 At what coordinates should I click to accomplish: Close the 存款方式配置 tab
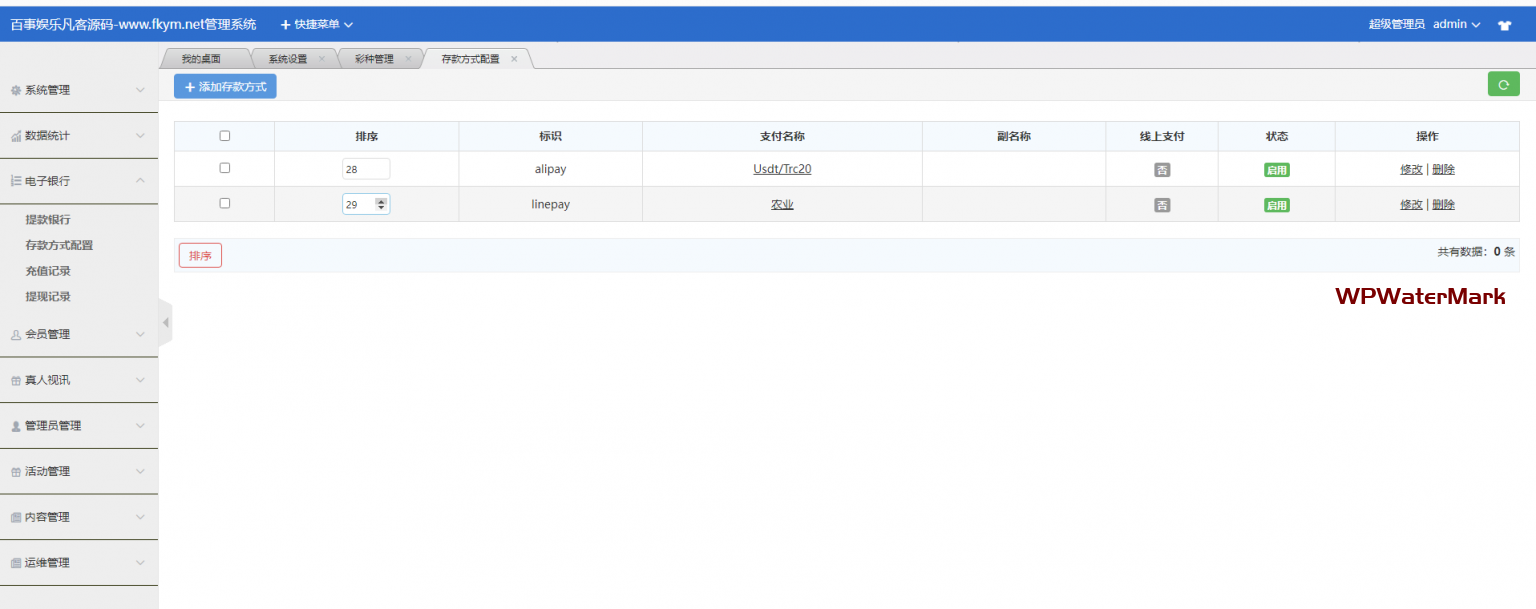coord(514,59)
